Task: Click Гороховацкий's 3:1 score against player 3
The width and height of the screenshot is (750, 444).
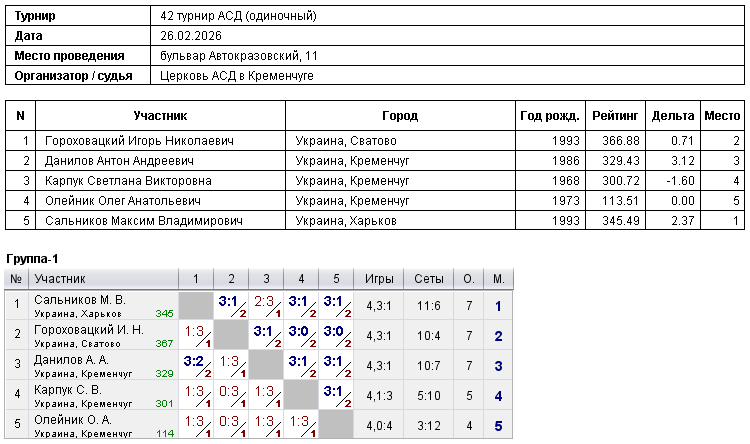Action: point(264,331)
